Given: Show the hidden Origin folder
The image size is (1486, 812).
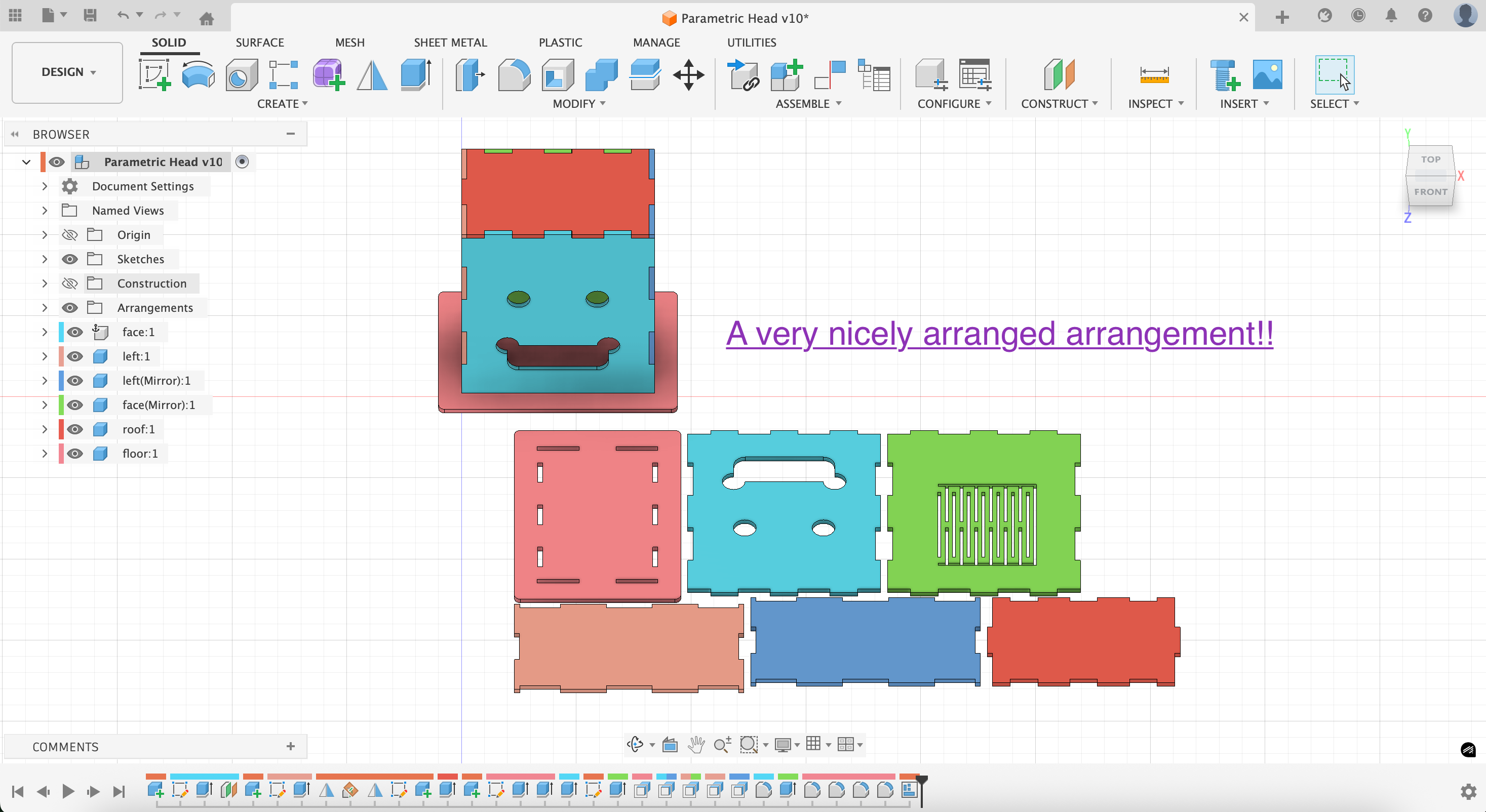Looking at the screenshot, I should 70,235.
